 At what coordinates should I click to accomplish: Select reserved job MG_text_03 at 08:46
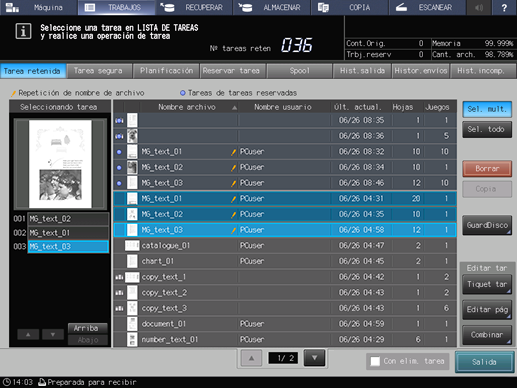click(x=285, y=183)
